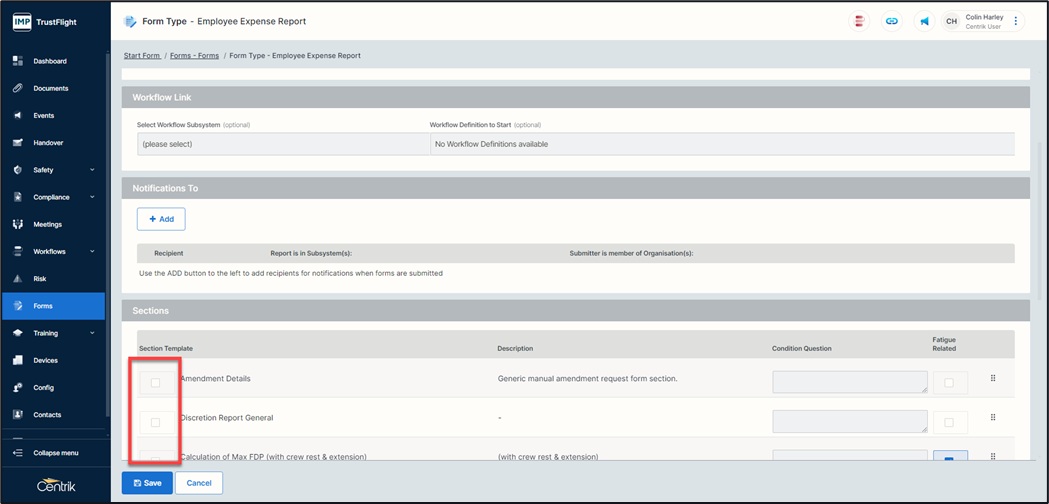Viewport: 1049px width, 504px height.
Task: Click the Centrik logo at sidebar bottom
Action: pyautogui.click(x=56, y=486)
